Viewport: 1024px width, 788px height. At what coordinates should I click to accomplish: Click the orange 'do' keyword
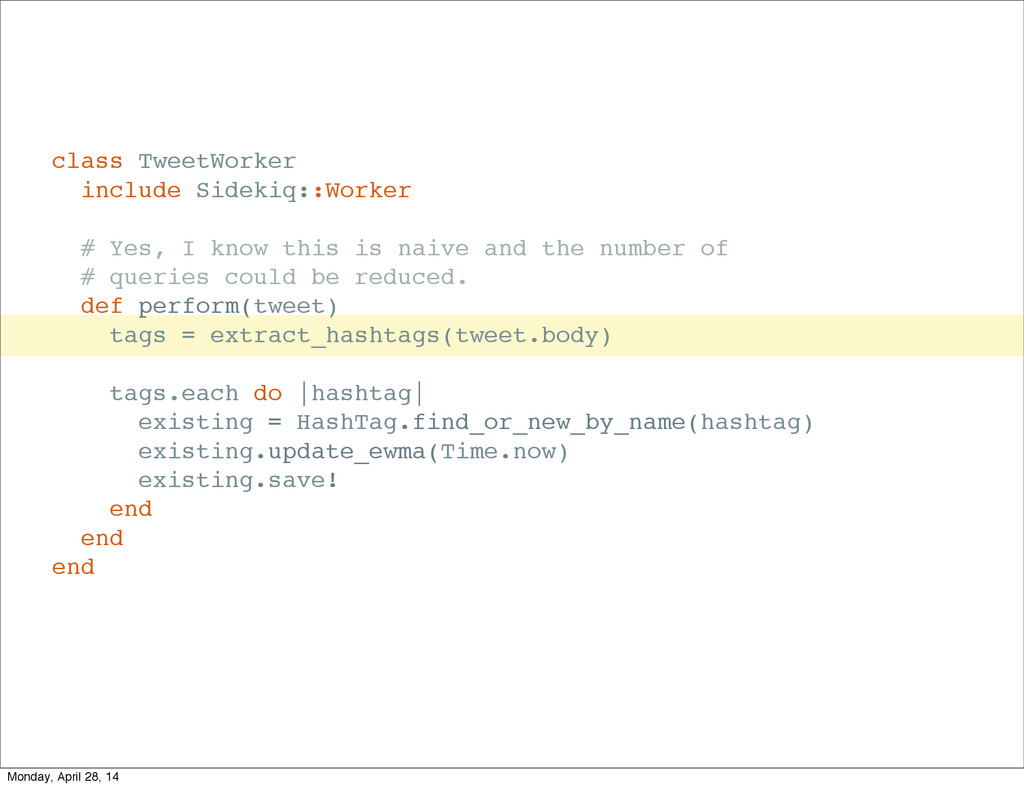tap(268, 393)
